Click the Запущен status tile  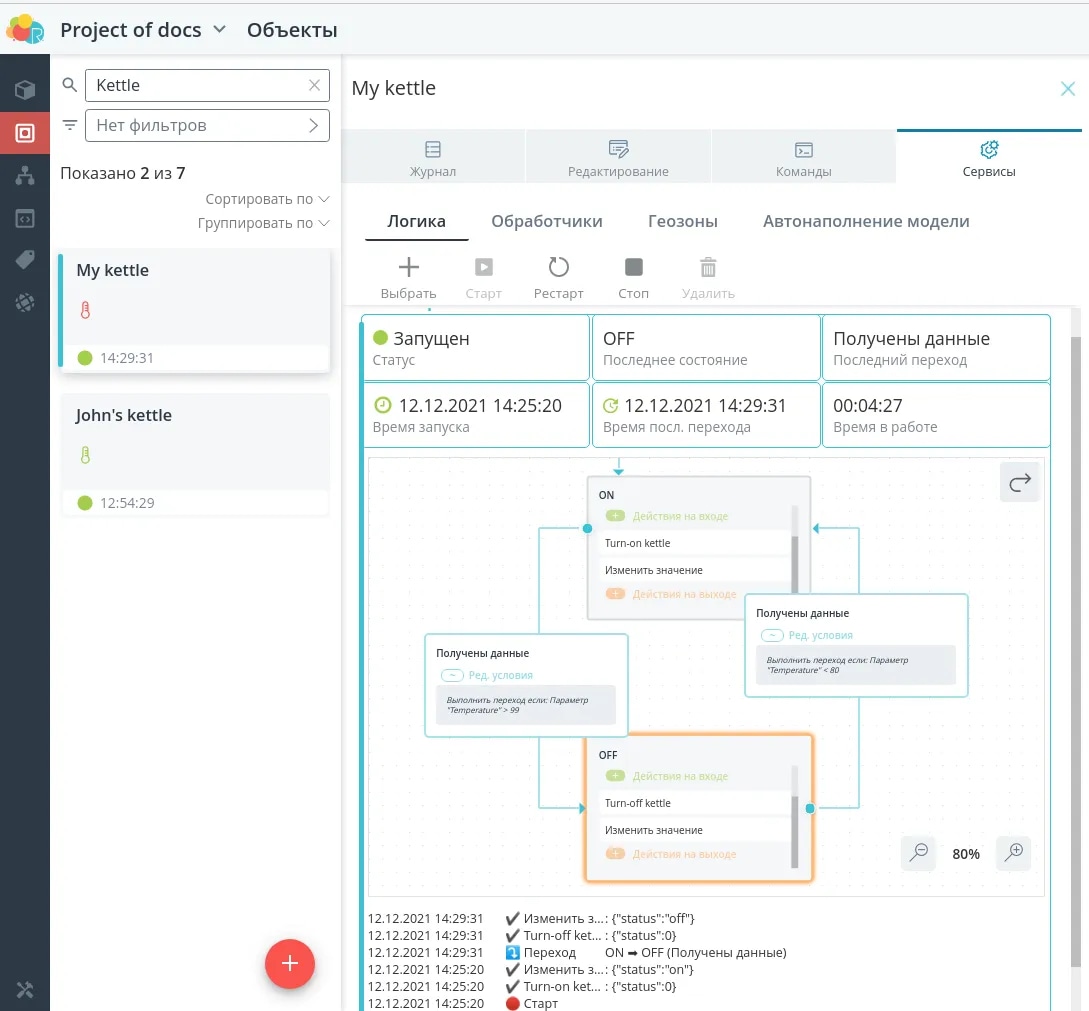[476, 348]
